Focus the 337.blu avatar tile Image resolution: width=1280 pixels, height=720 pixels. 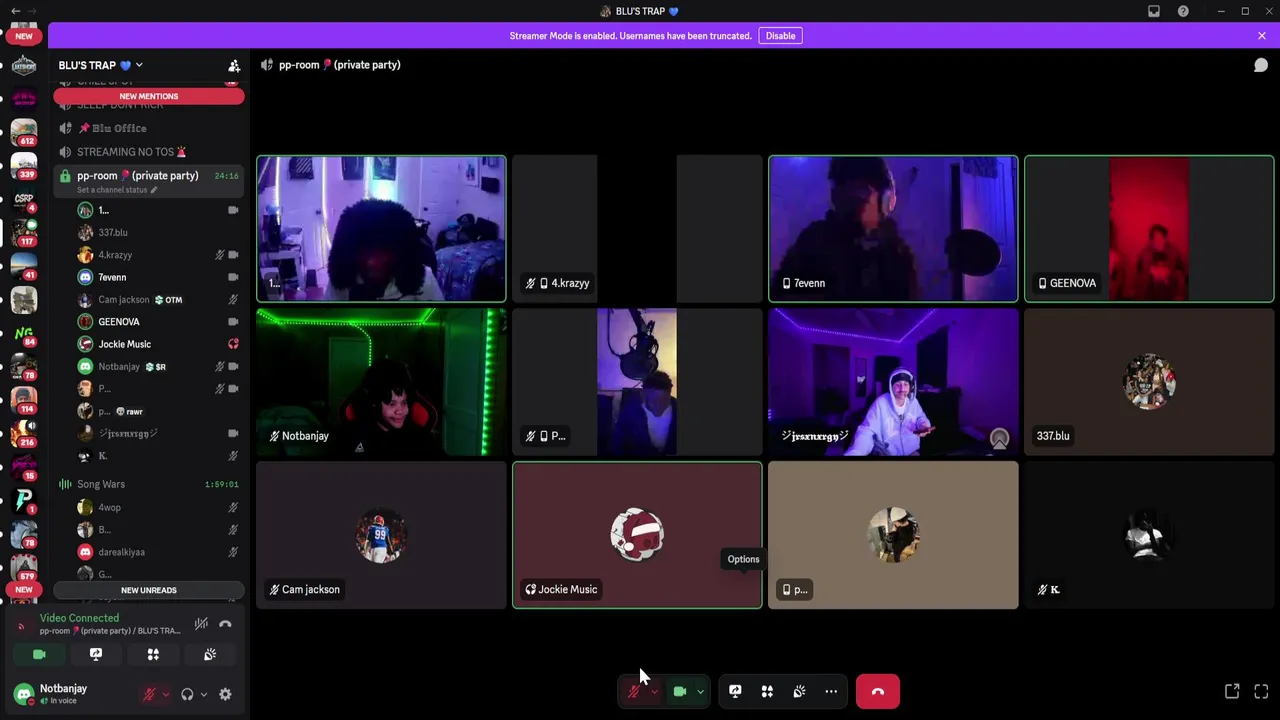coord(1149,382)
